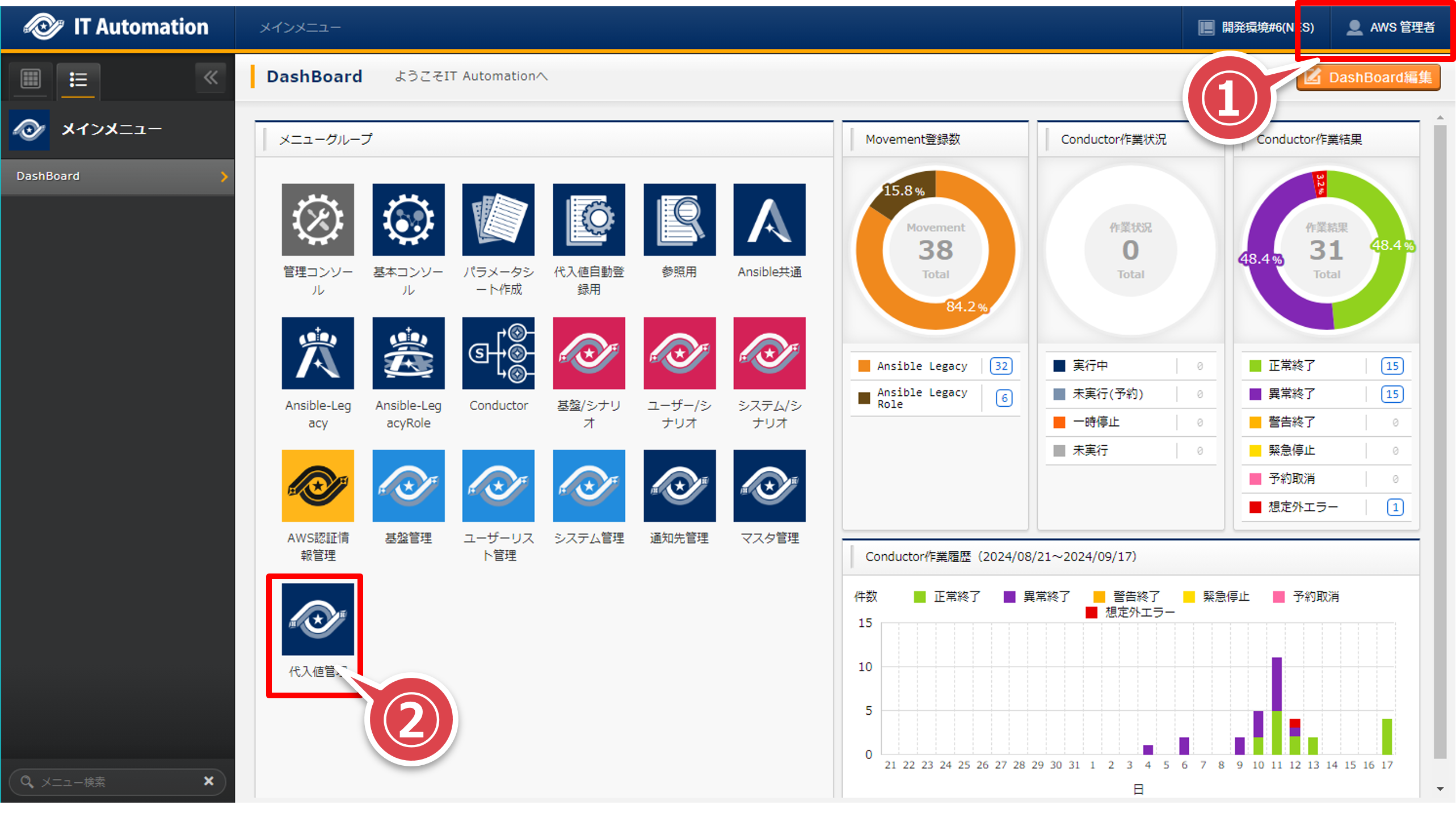Expand the DashBoard sidebar item arrow
The height and width of the screenshot is (814, 1456).
click(224, 176)
